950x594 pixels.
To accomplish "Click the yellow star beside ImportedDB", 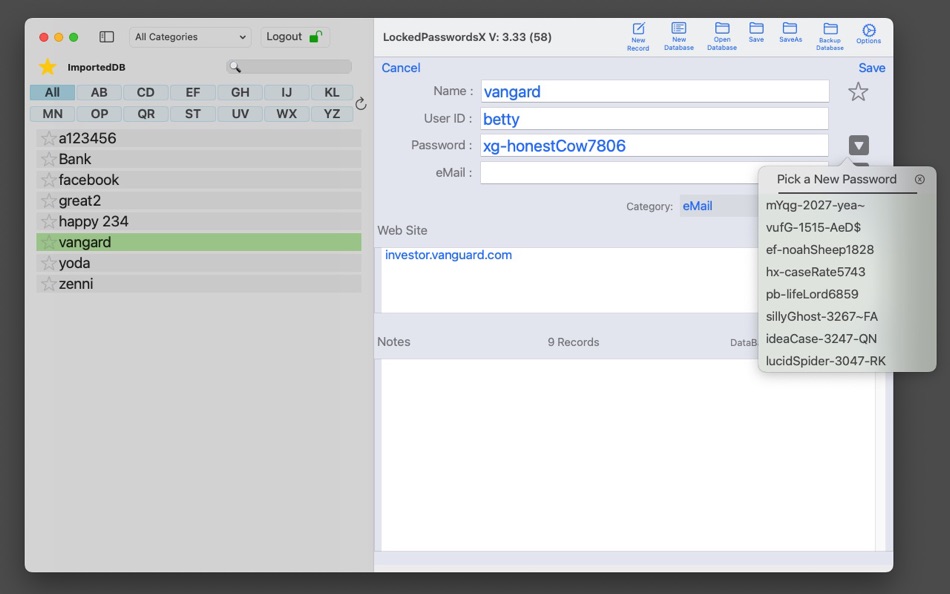I will [47, 67].
